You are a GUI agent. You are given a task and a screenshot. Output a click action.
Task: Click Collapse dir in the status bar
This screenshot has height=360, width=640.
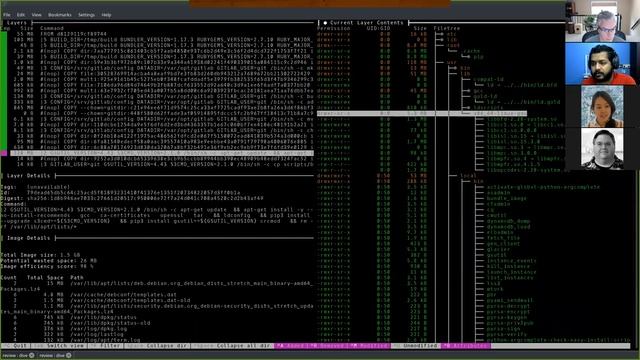pos(156,346)
